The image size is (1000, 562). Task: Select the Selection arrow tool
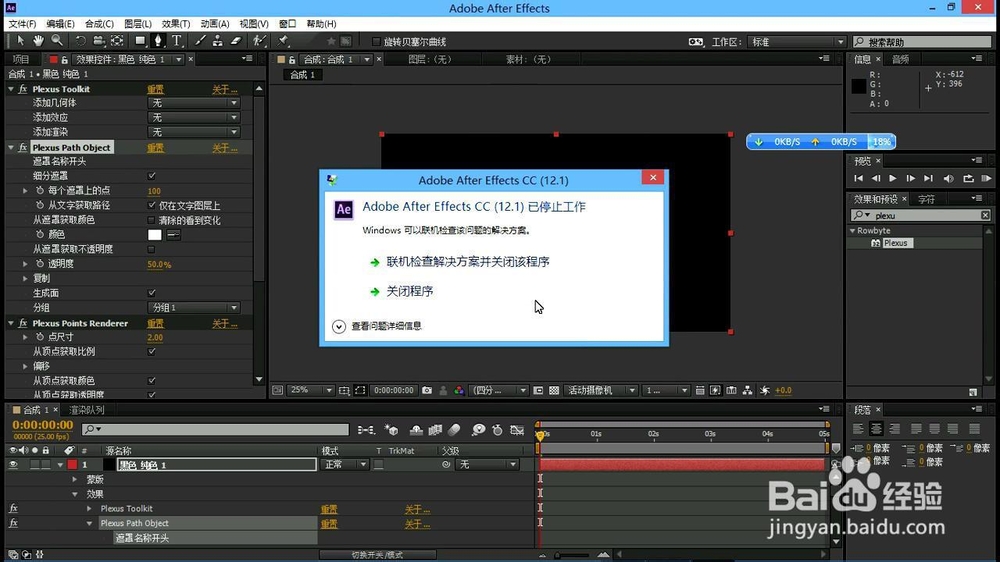pyautogui.click(x=20, y=41)
